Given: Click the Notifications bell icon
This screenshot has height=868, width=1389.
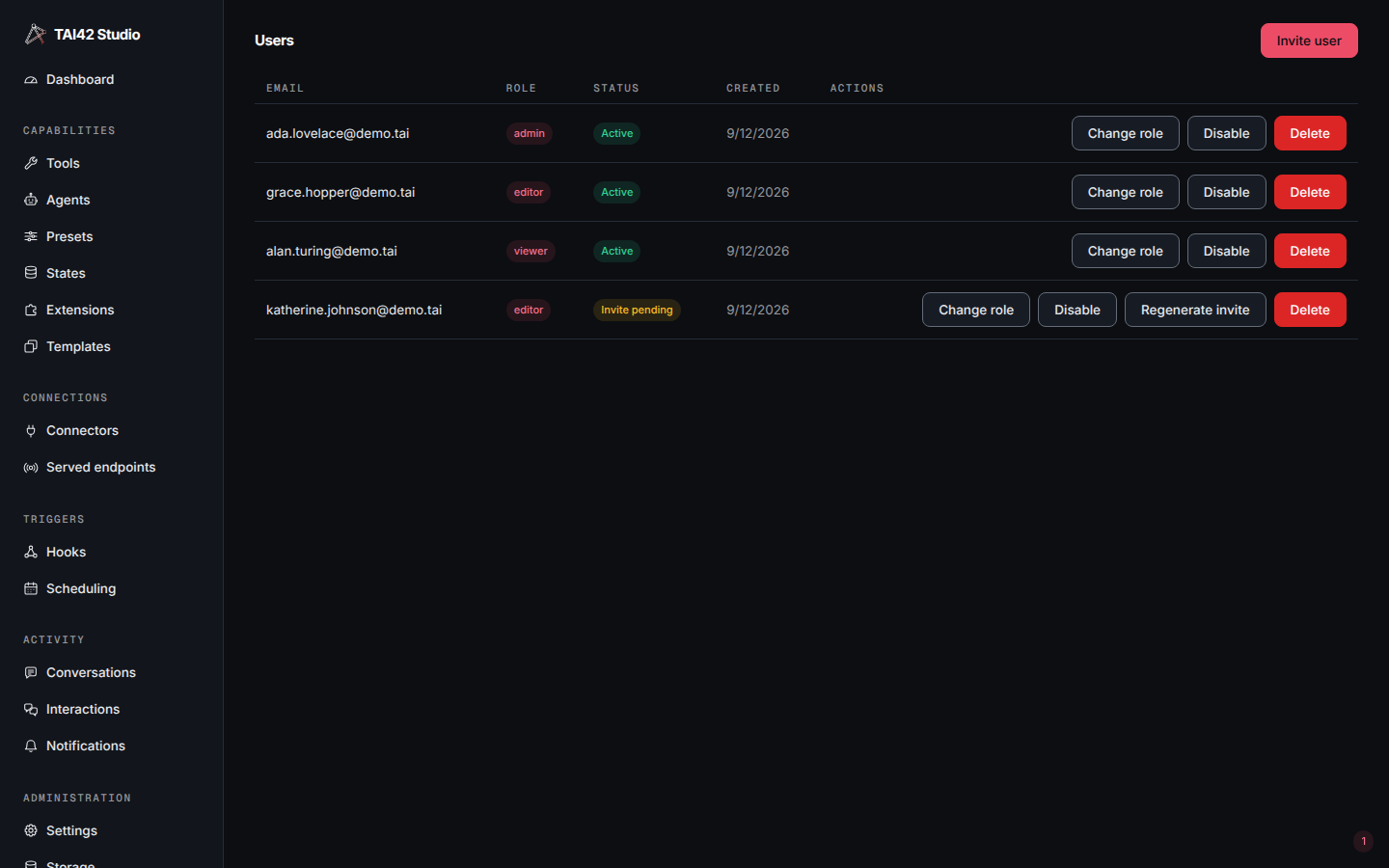Looking at the screenshot, I should [31, 746].
